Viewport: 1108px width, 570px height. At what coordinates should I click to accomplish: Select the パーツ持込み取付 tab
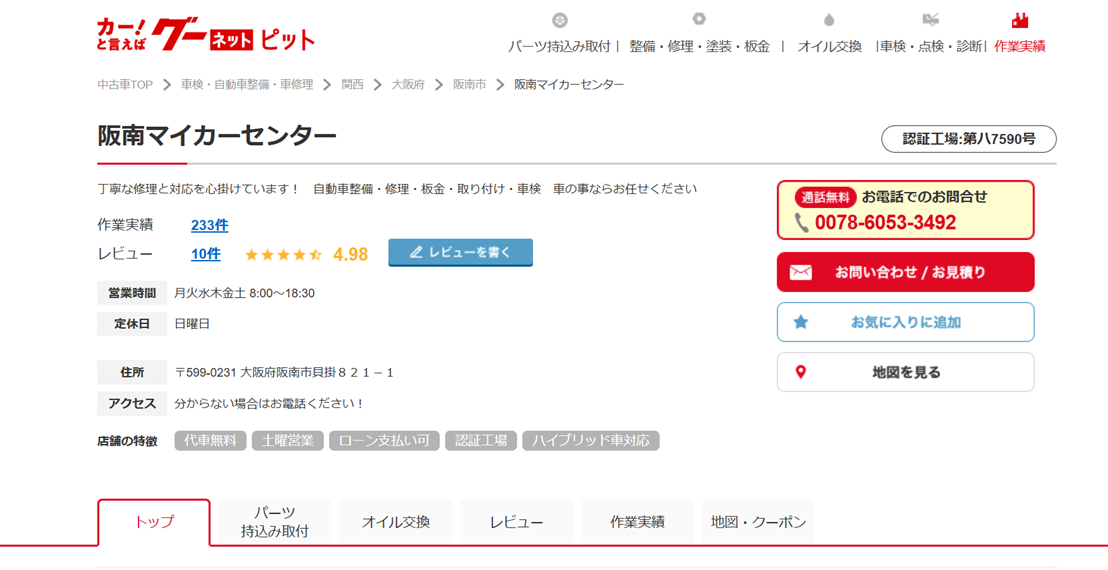(275, 522)
